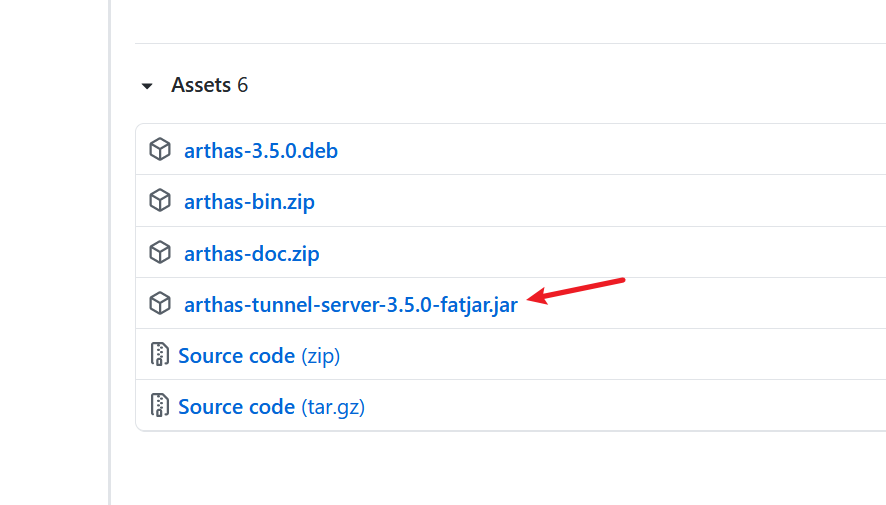
Task: Download Source code (tar.gz)
Action: point(271,407)
